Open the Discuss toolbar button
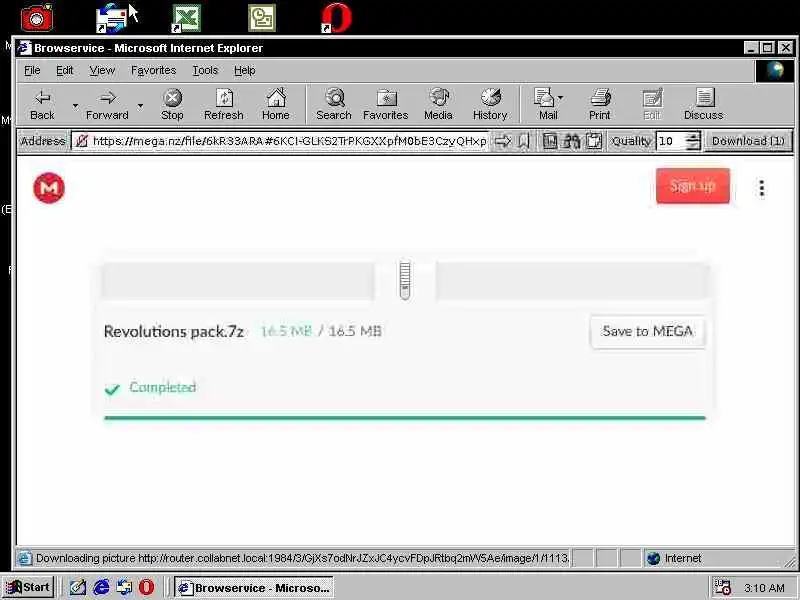 tap(704, 105)
